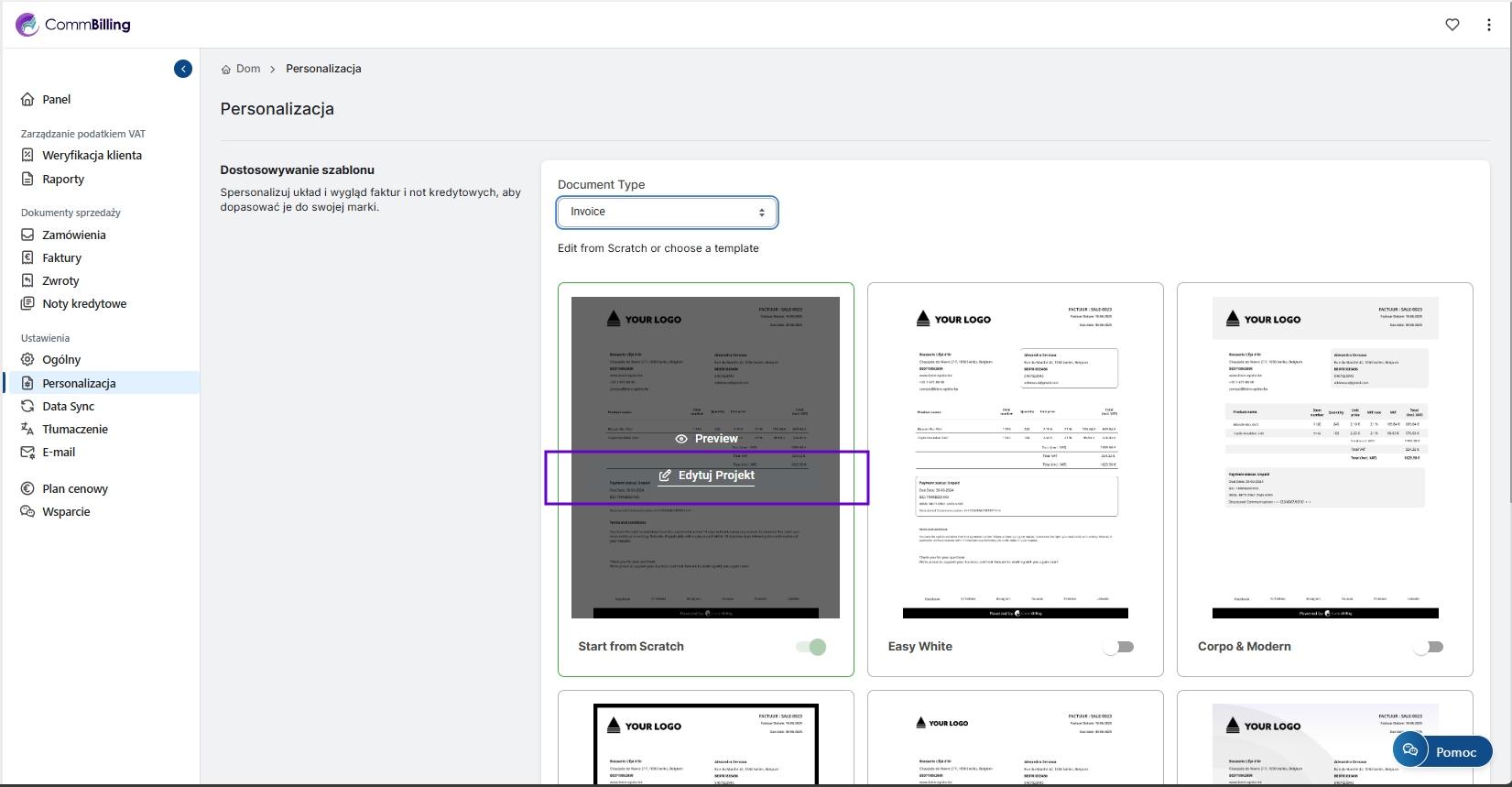Open Plan cenowy page
Viewport: 1512px width, 787px height.
(74, 489)
